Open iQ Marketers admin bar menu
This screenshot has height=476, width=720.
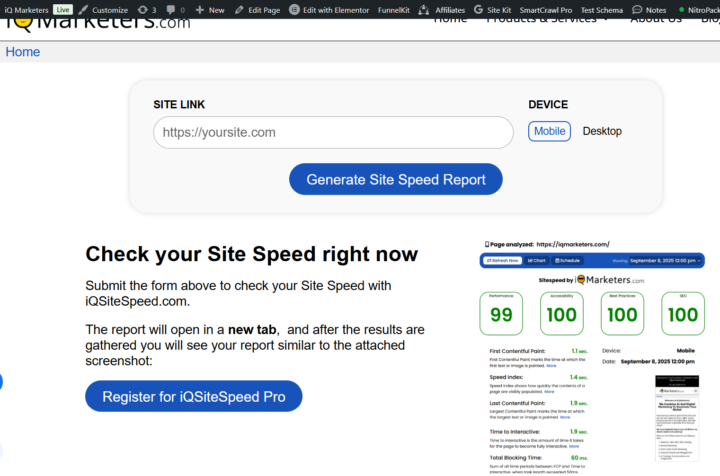tap(26, 10)
